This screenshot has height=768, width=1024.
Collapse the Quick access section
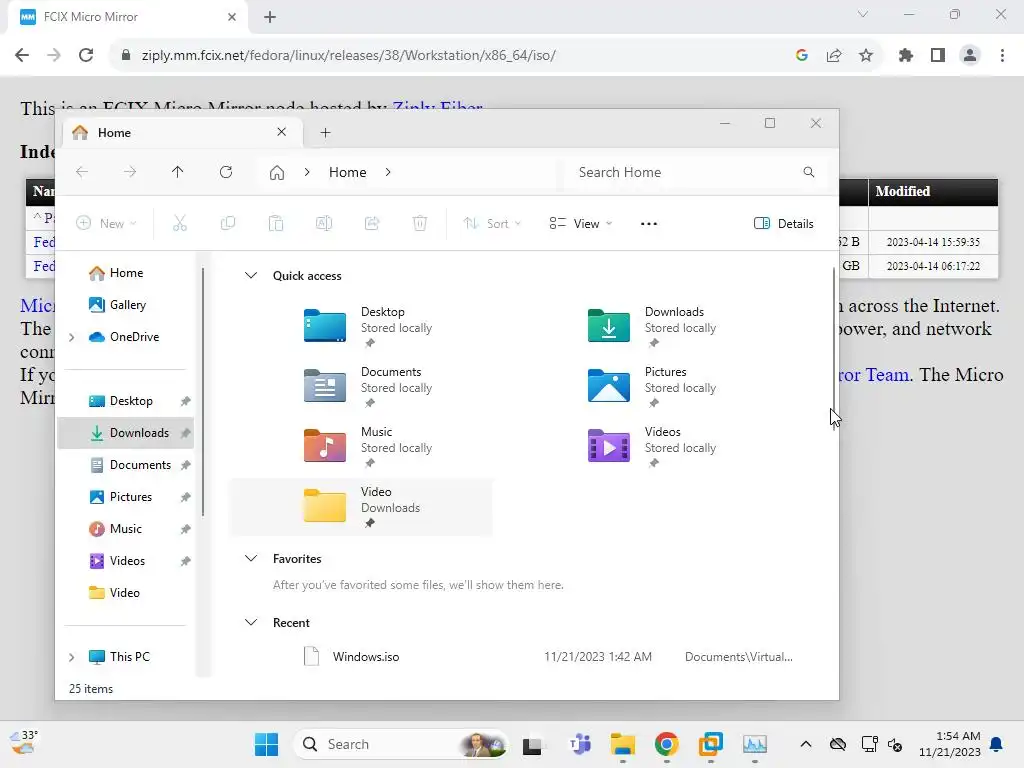point(251,276)
